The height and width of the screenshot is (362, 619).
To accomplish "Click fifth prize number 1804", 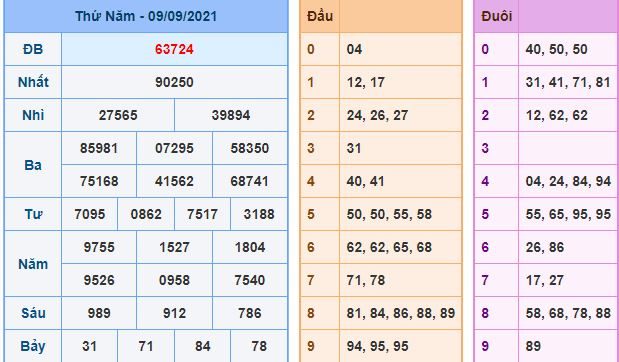I will pyautogui.click(x=249, y=247).
